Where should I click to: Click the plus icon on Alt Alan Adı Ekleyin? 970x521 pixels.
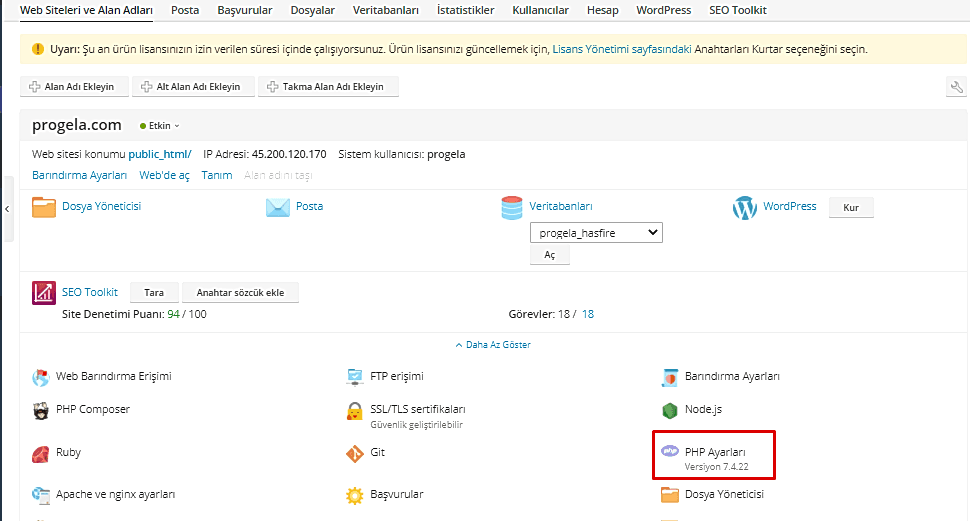click(147, 87)
